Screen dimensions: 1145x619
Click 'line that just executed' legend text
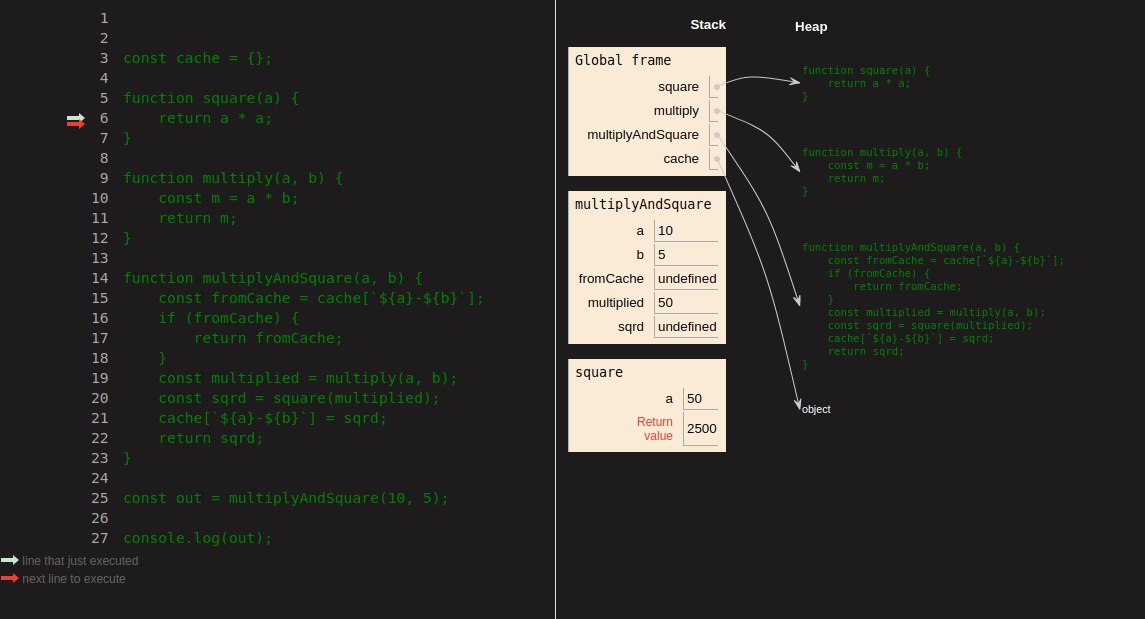[80, 561]
